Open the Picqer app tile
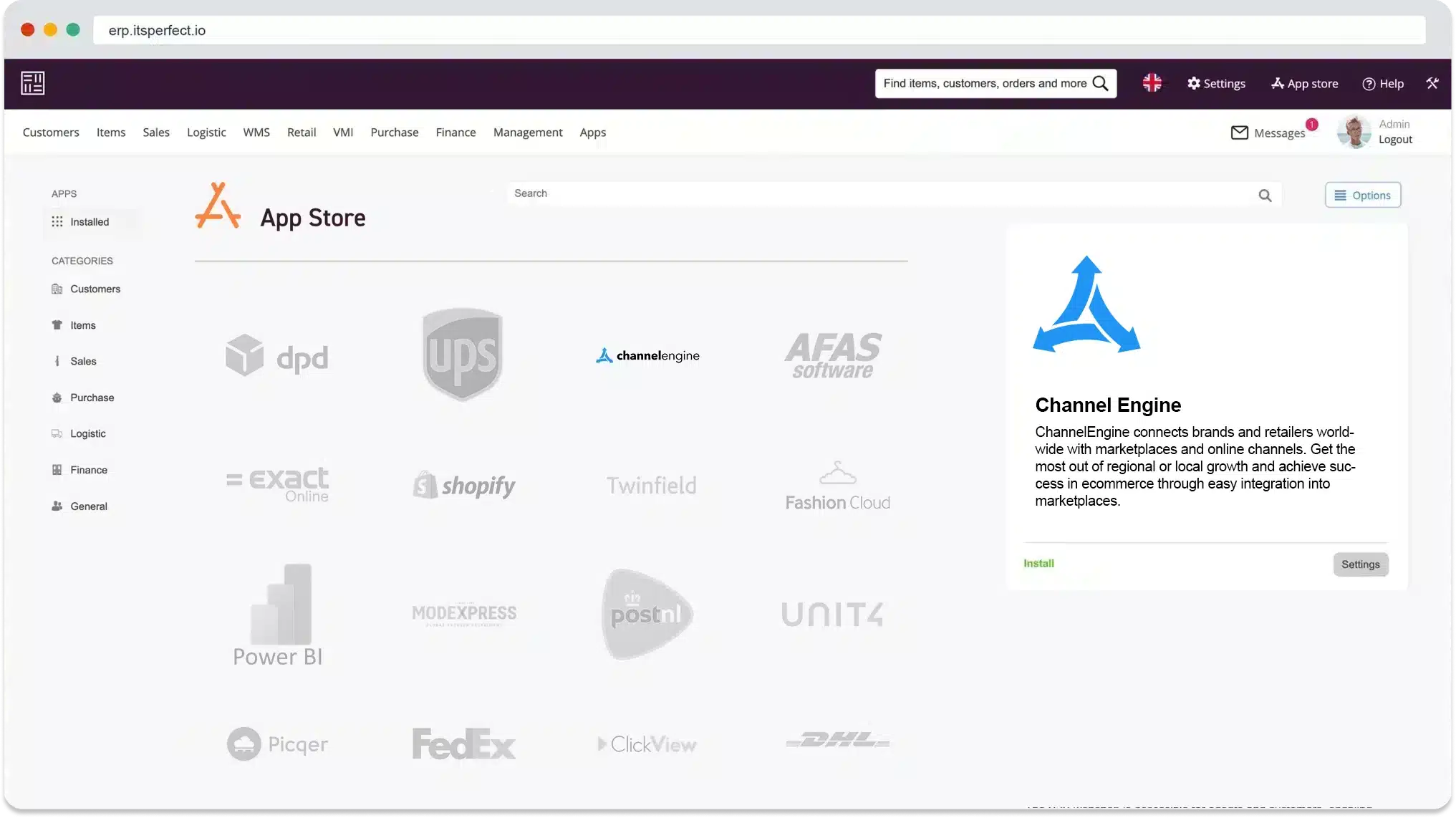 click(x=277, y=744)
